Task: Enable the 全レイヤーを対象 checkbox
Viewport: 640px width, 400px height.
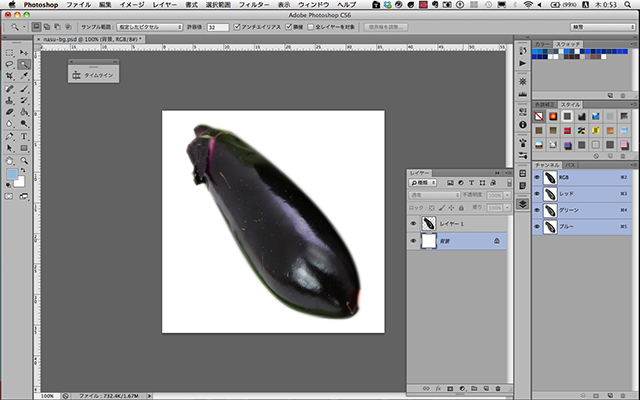Action: click(312, 27)
